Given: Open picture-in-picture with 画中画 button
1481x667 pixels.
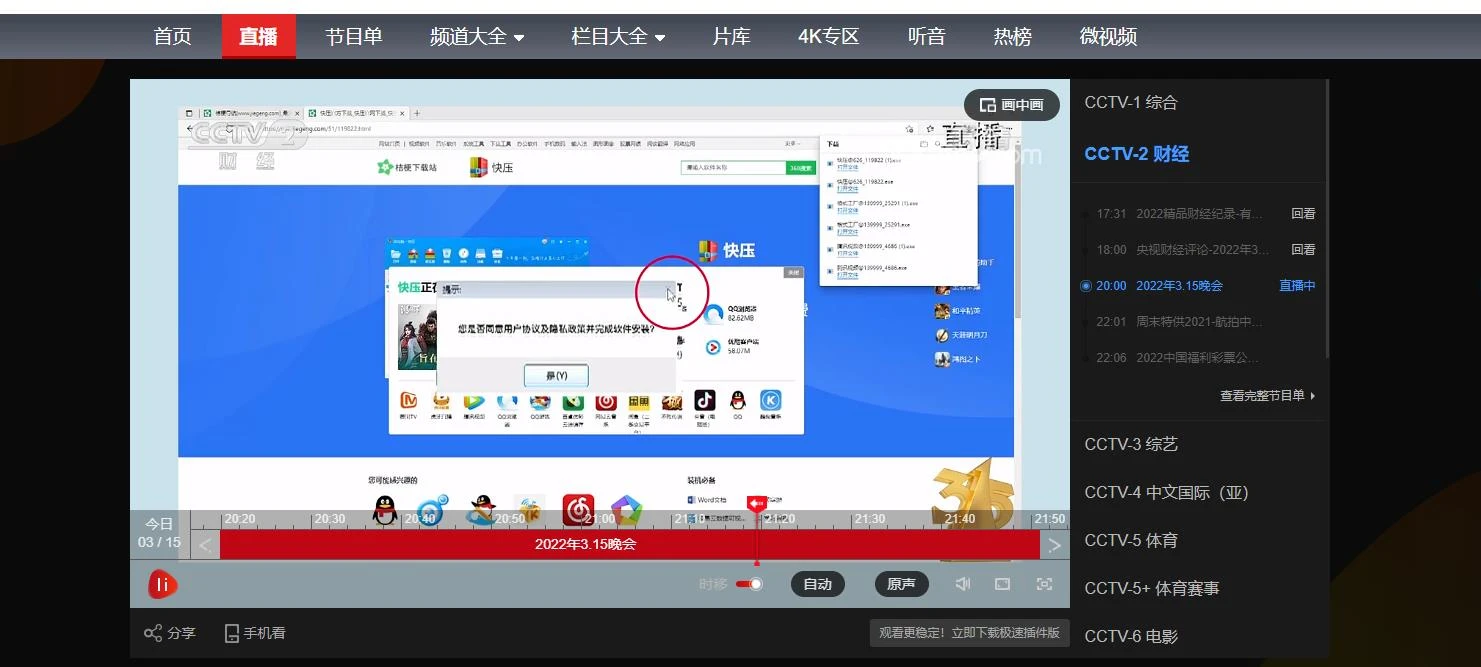Looking at the screenshot, I should coord(1011,105).
